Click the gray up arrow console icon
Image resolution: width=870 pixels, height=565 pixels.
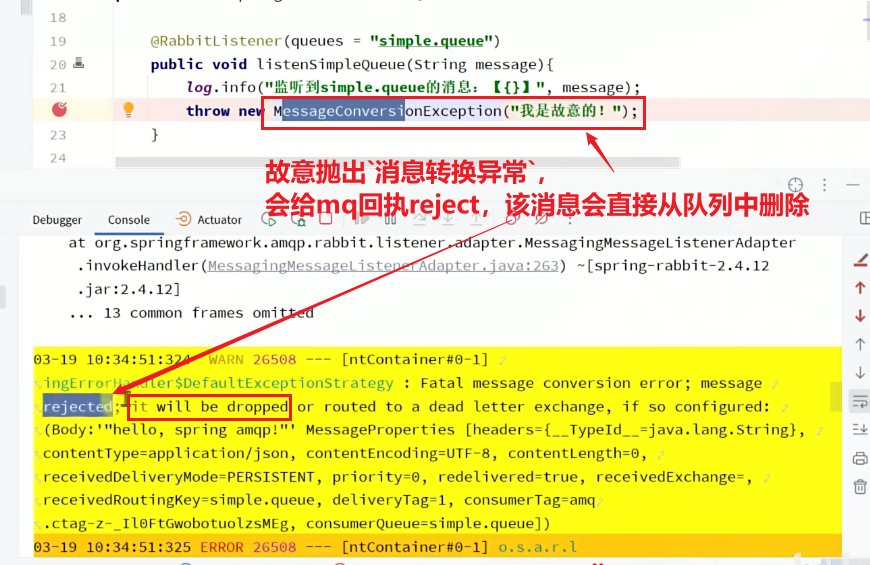point(860,344)
